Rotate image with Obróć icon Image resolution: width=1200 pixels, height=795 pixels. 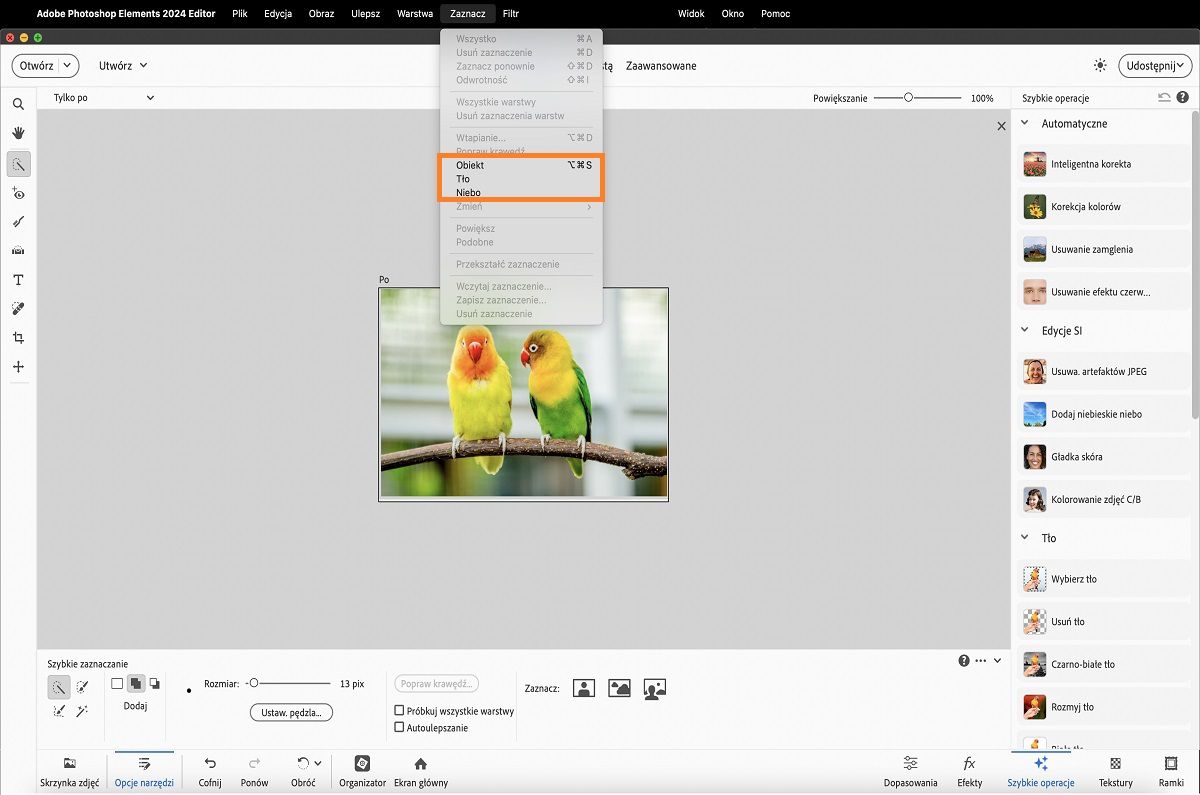(x=302, y=763)
